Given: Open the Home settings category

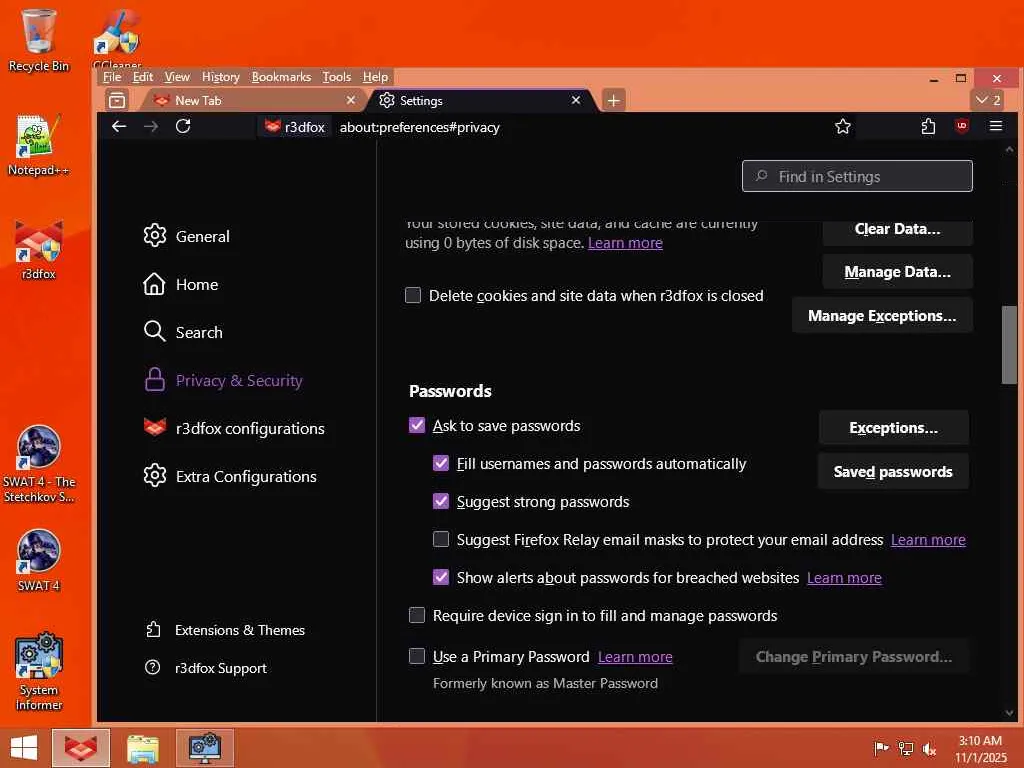Looking at the screenshot, I should tap(181, 284).
